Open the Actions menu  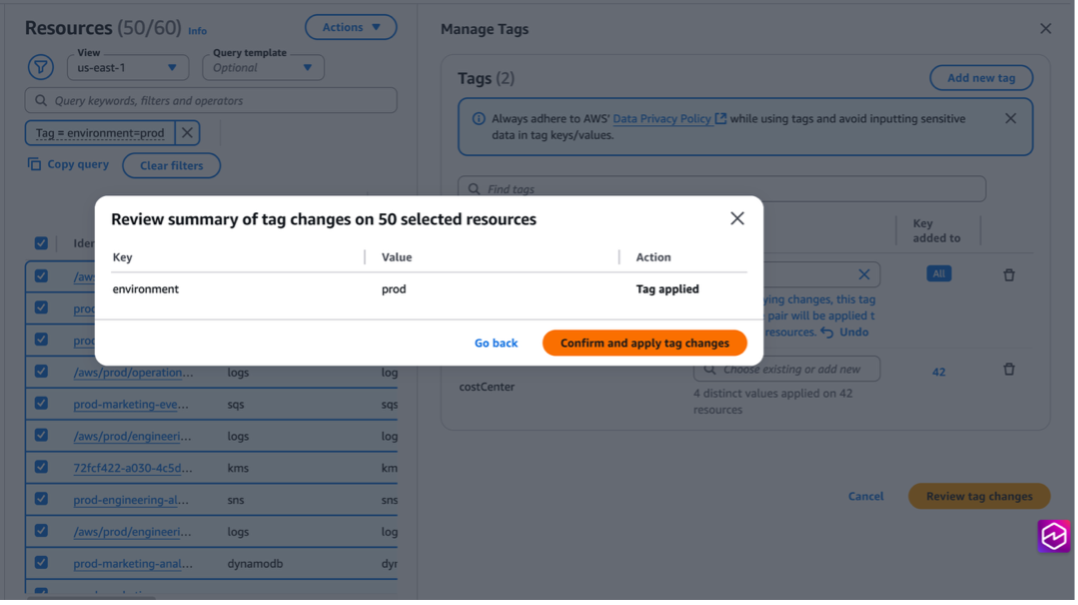[350, 27]
